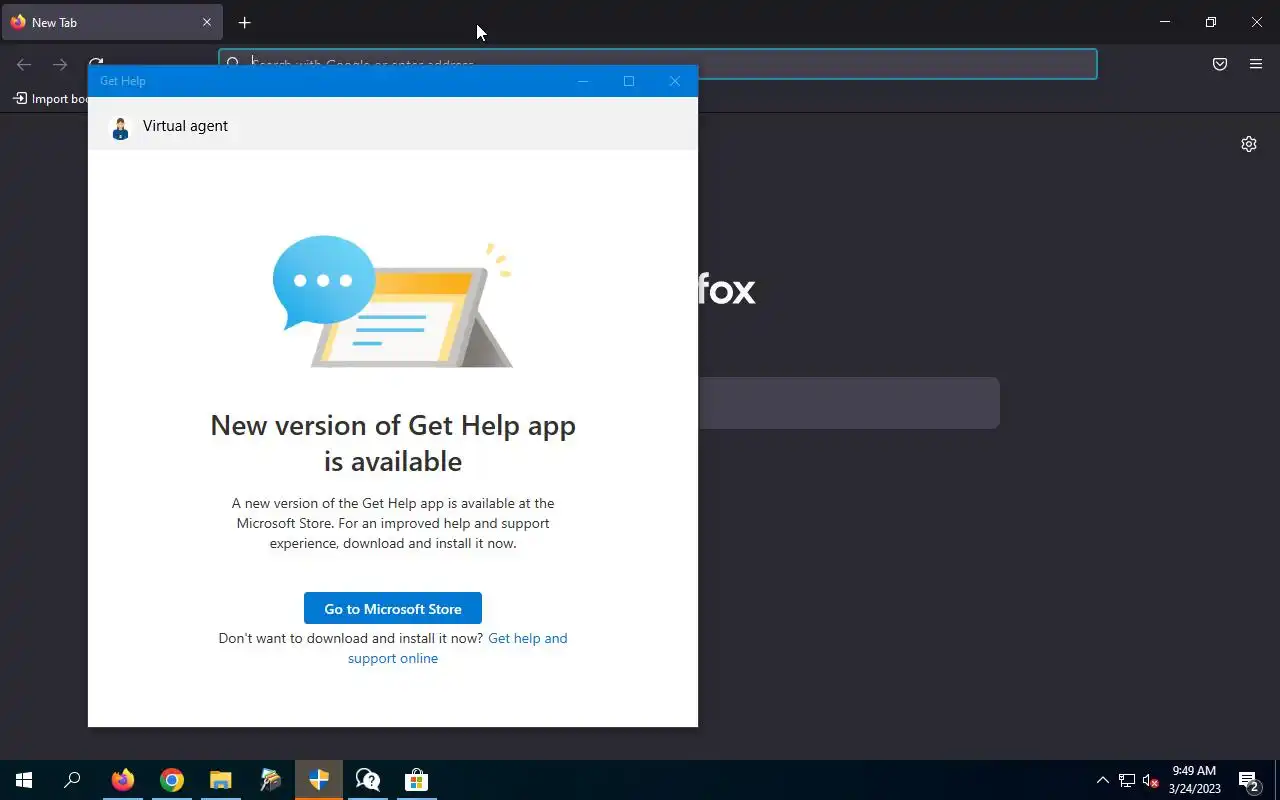Open volume control tray icon

tap(1151, 780)
